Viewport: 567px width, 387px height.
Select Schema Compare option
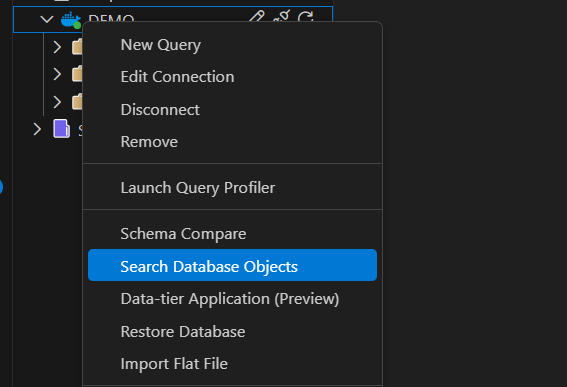[x=232, y=234]
